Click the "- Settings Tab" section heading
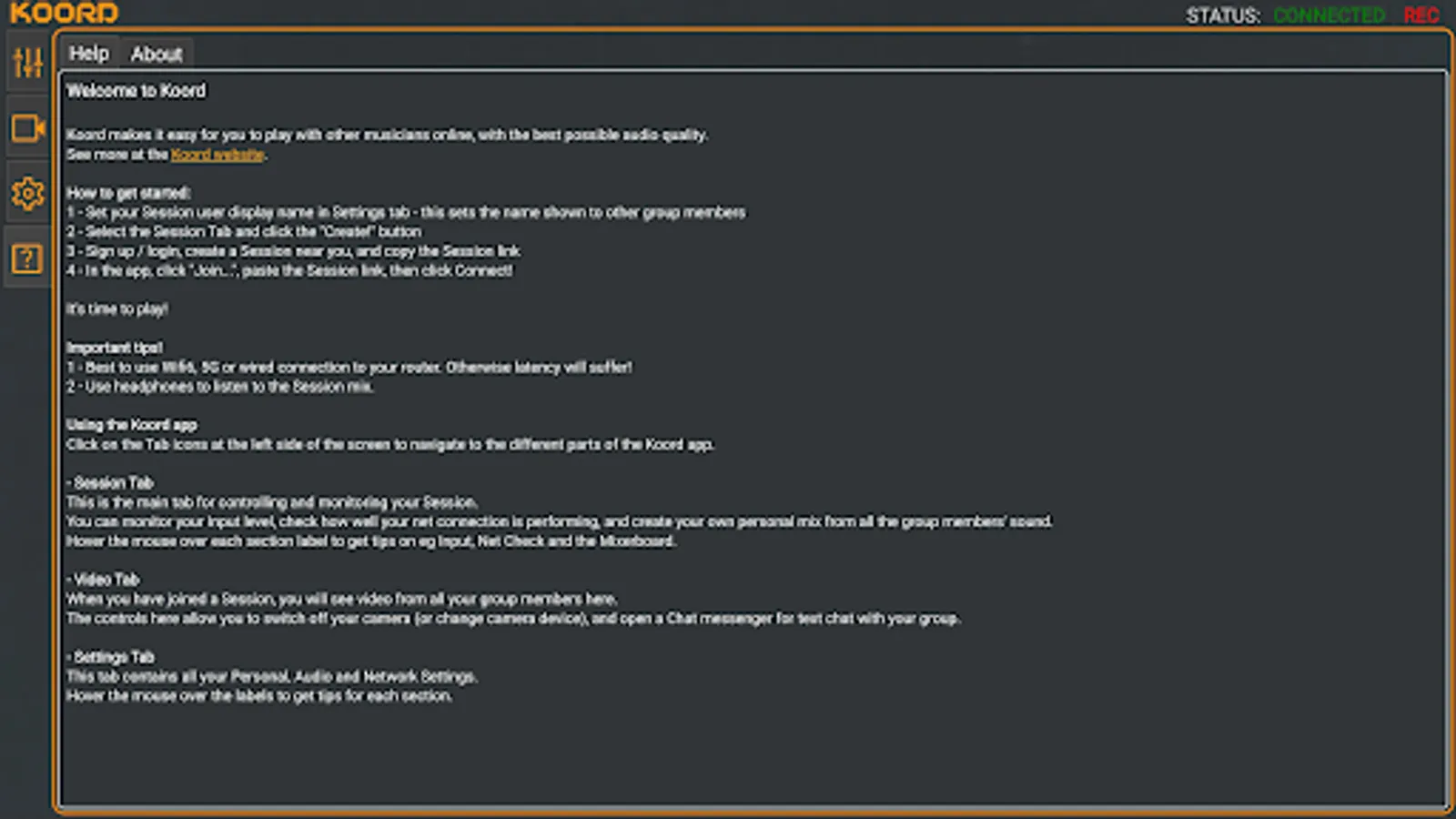 coord(110,657)
